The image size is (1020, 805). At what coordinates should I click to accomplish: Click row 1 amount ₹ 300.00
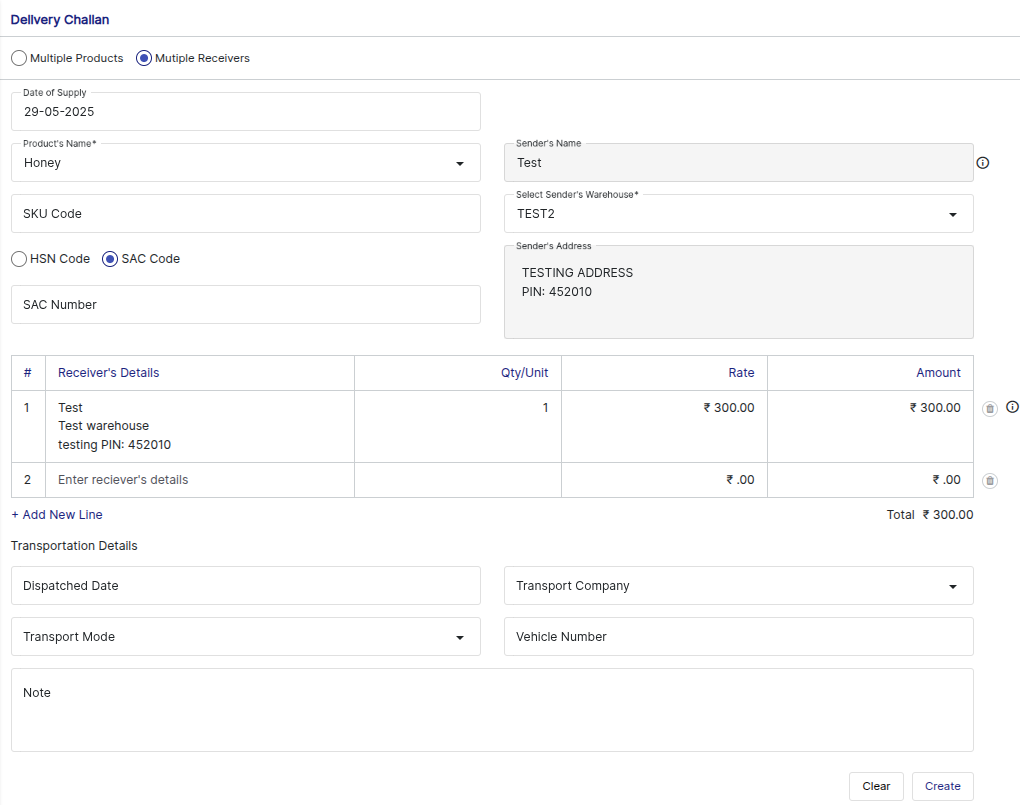935,408
